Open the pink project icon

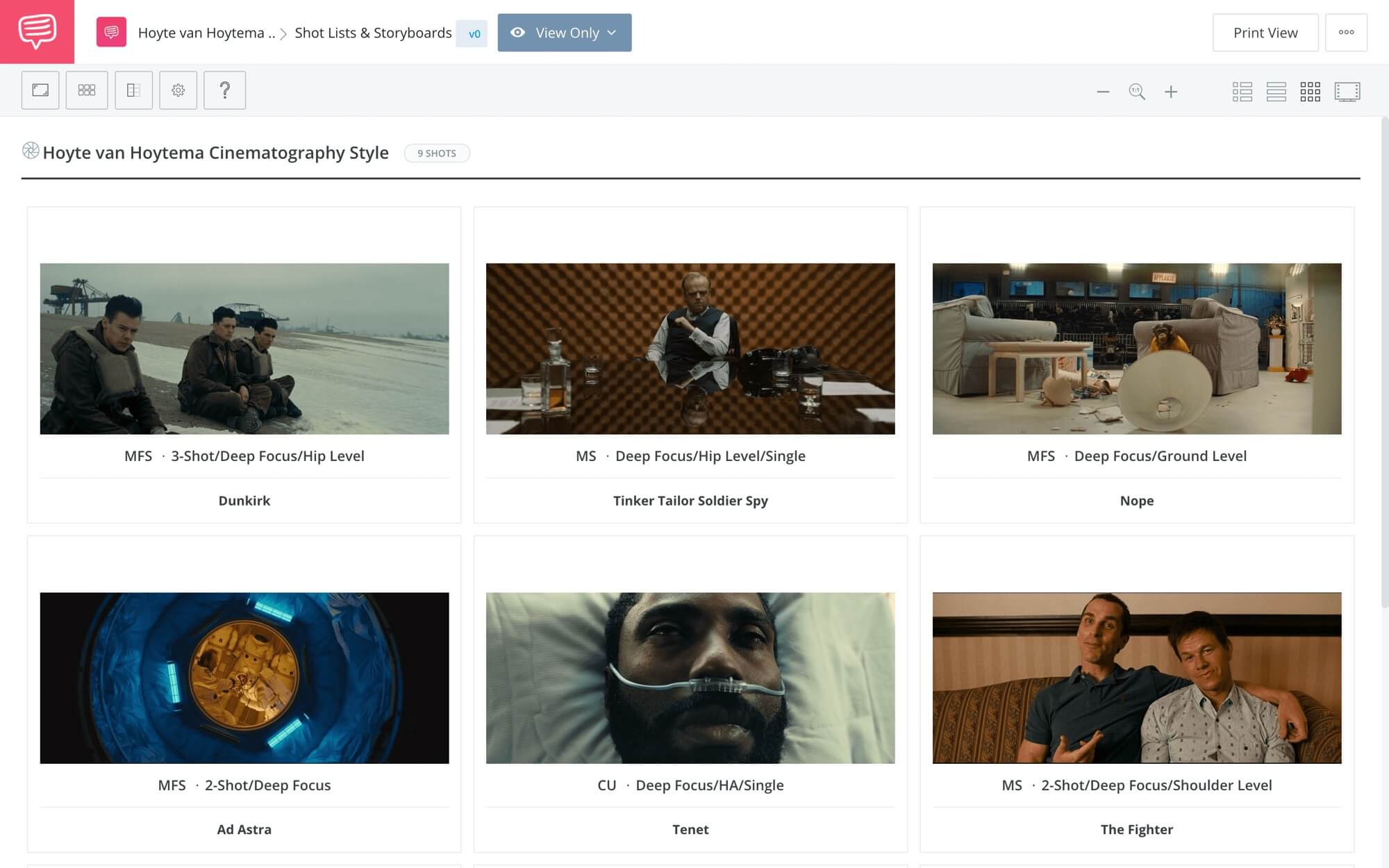tap(111, 33)
